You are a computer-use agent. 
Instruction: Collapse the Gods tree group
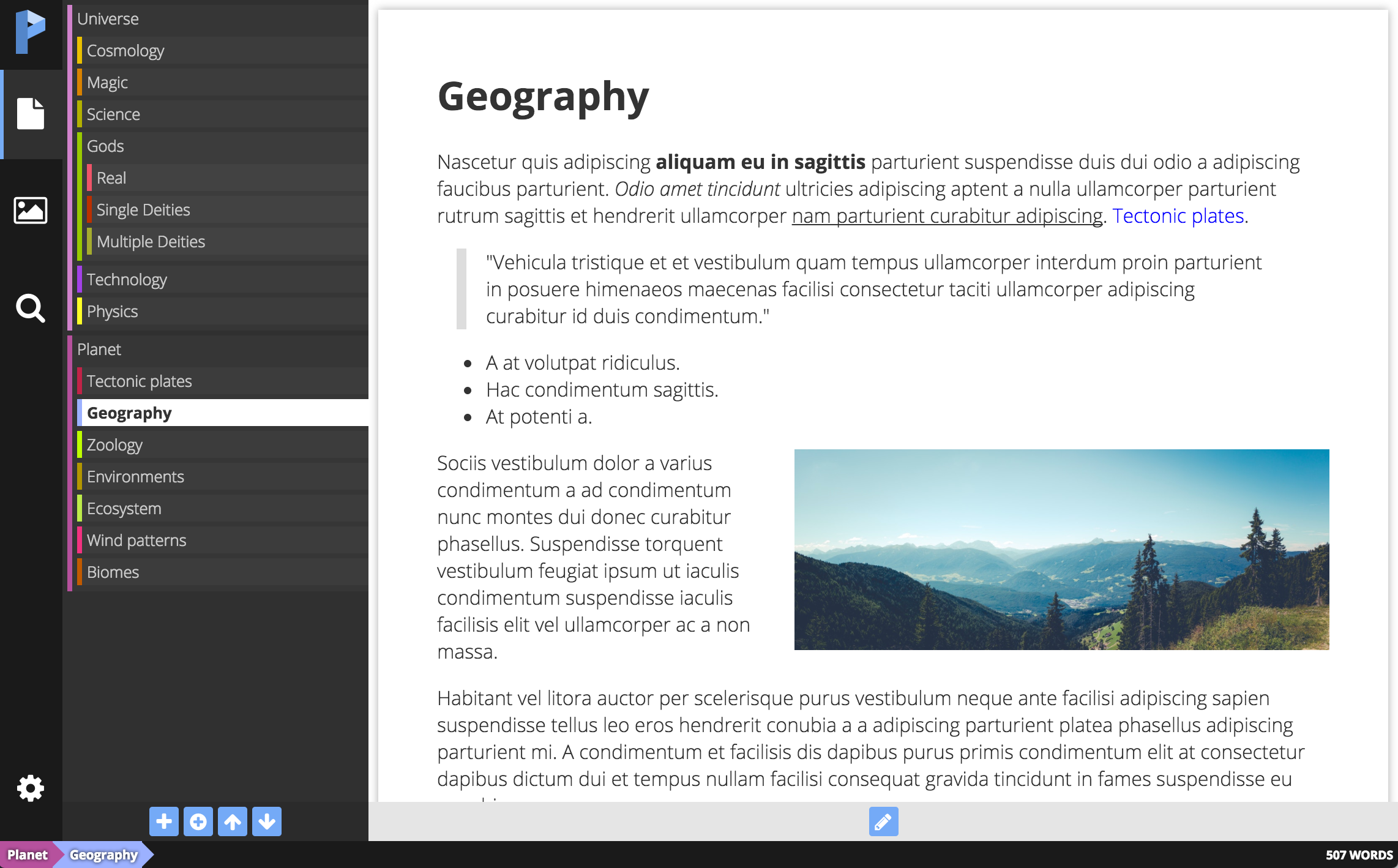(105, 146)
